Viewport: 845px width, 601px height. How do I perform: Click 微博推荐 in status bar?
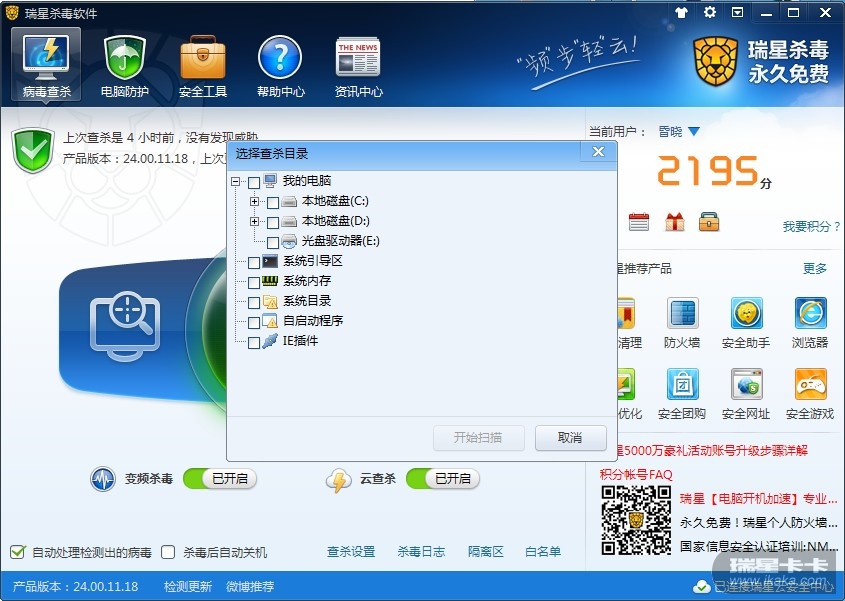pos(250,586)
